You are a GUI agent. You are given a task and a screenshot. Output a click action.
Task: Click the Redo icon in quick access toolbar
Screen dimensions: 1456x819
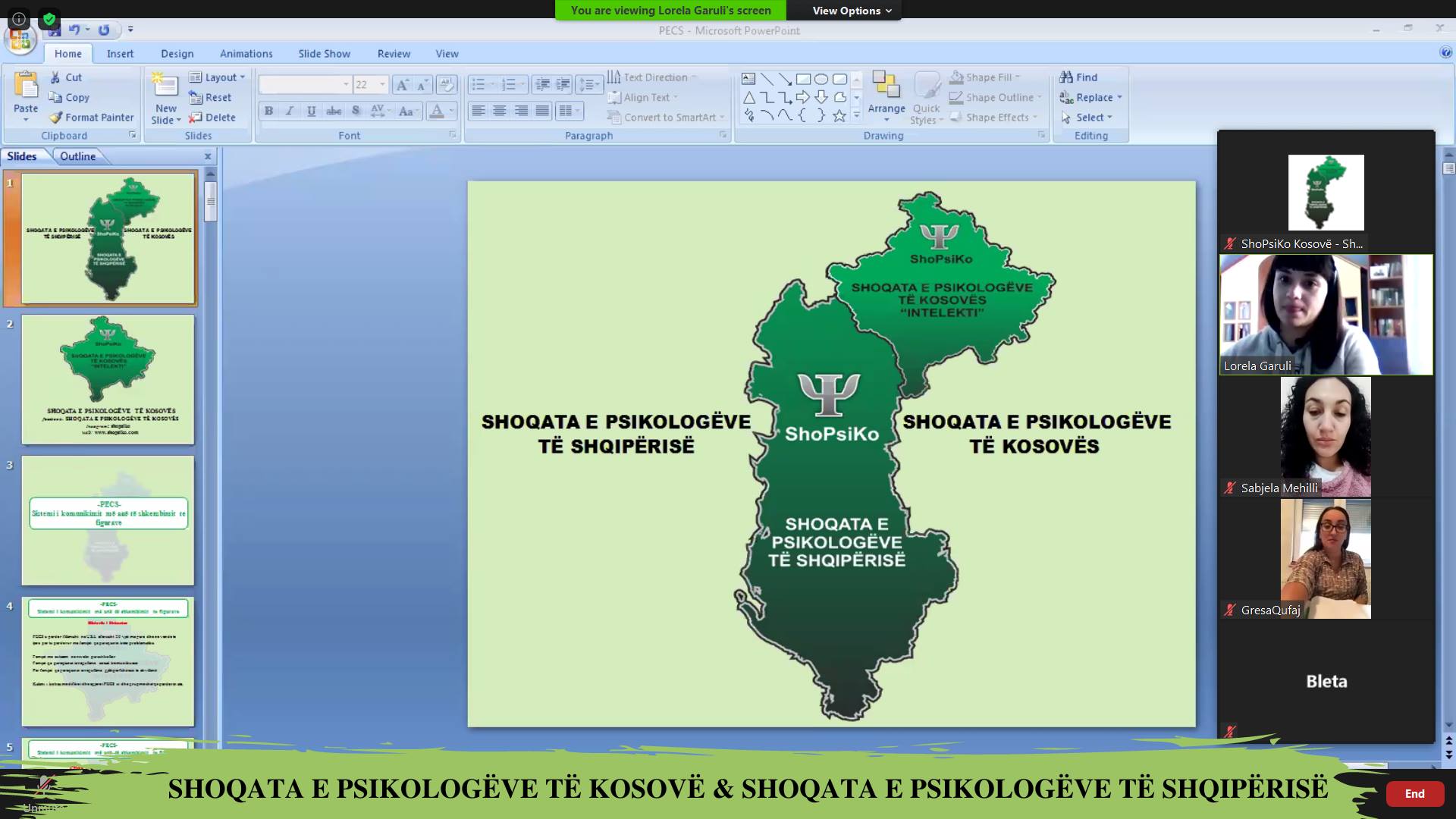tap(104, 30)
